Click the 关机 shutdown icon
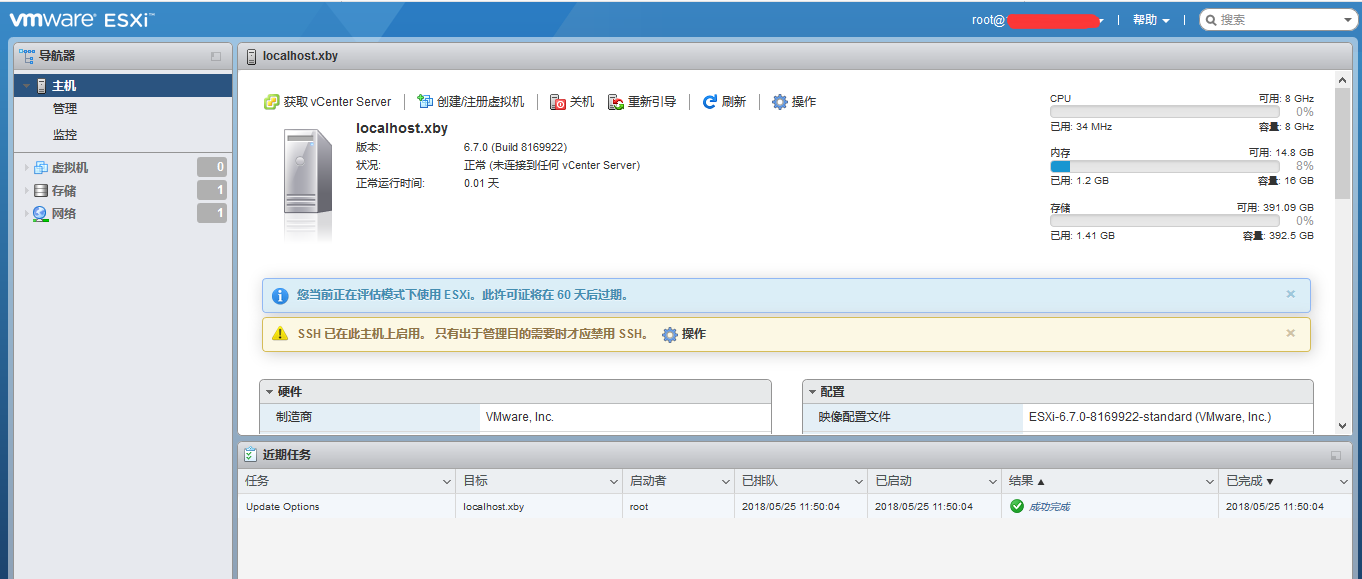 (556, 100)
